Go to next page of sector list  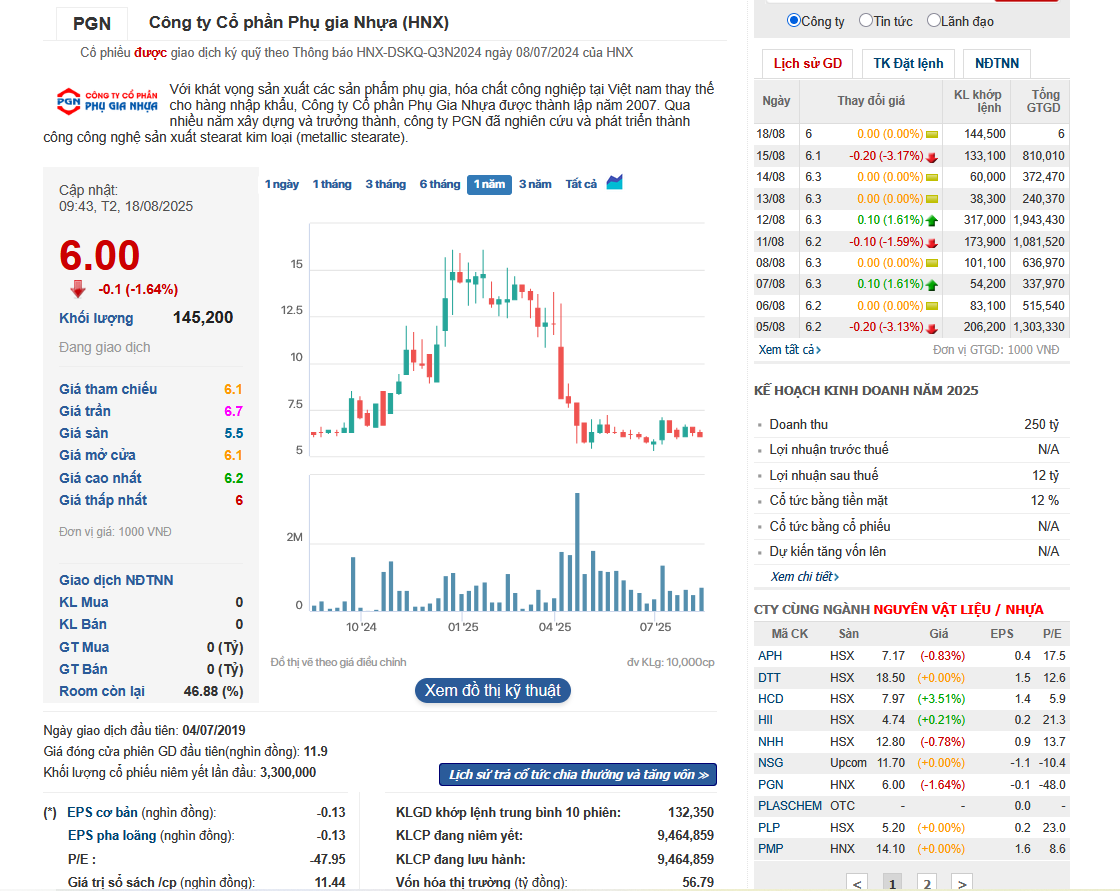point(962,882)
